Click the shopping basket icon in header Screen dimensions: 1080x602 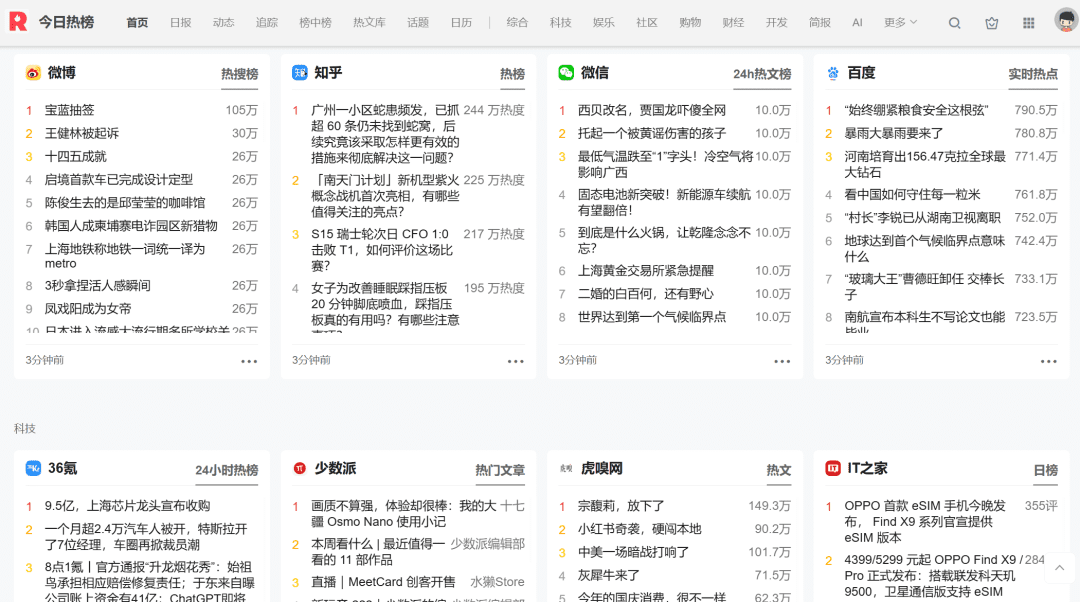tap(991, 23)
